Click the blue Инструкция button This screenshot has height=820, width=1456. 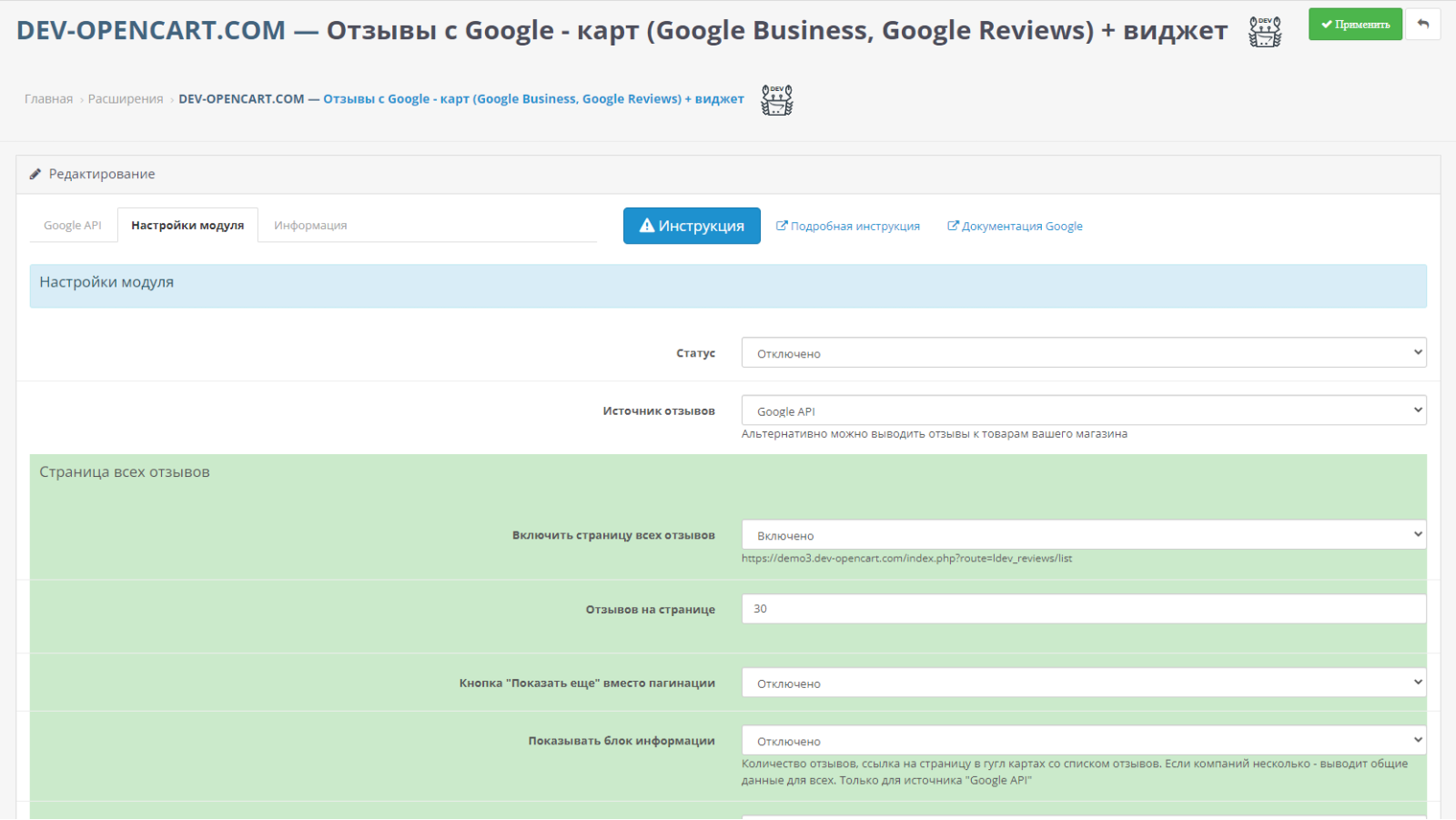coord(692,226)
